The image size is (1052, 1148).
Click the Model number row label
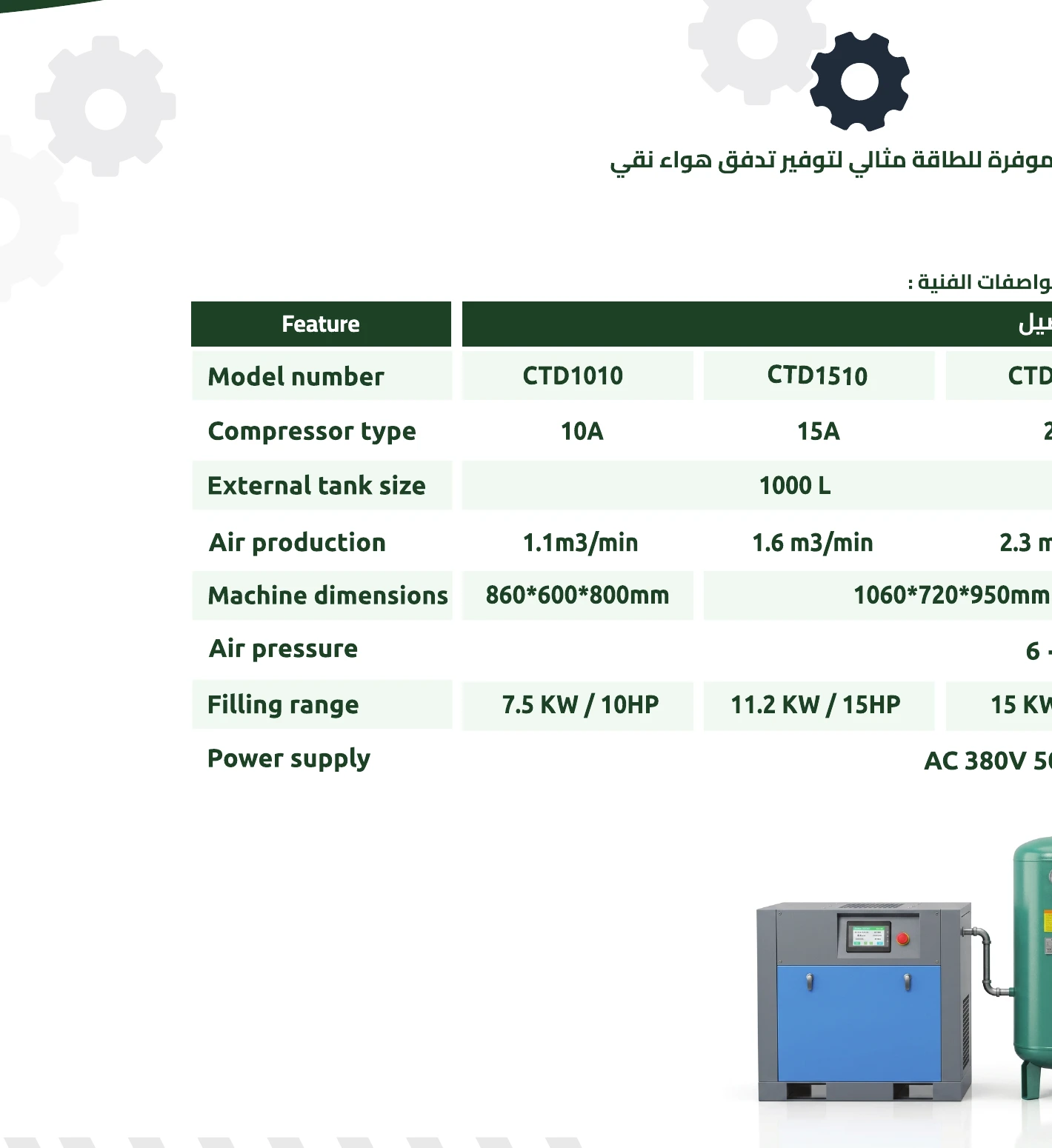click(x=296, y=376)
